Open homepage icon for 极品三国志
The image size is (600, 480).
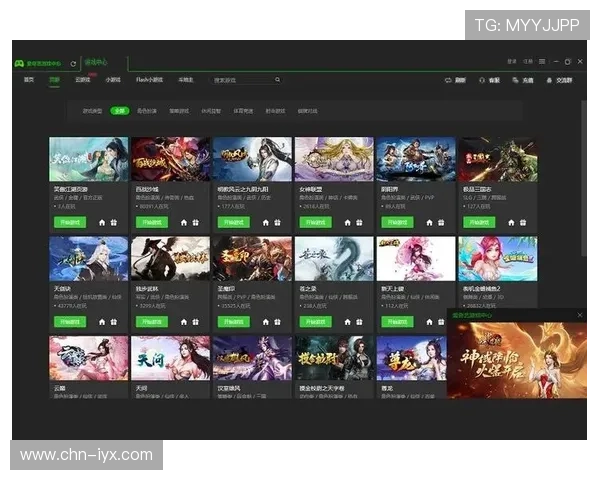(x=510, y=222)
